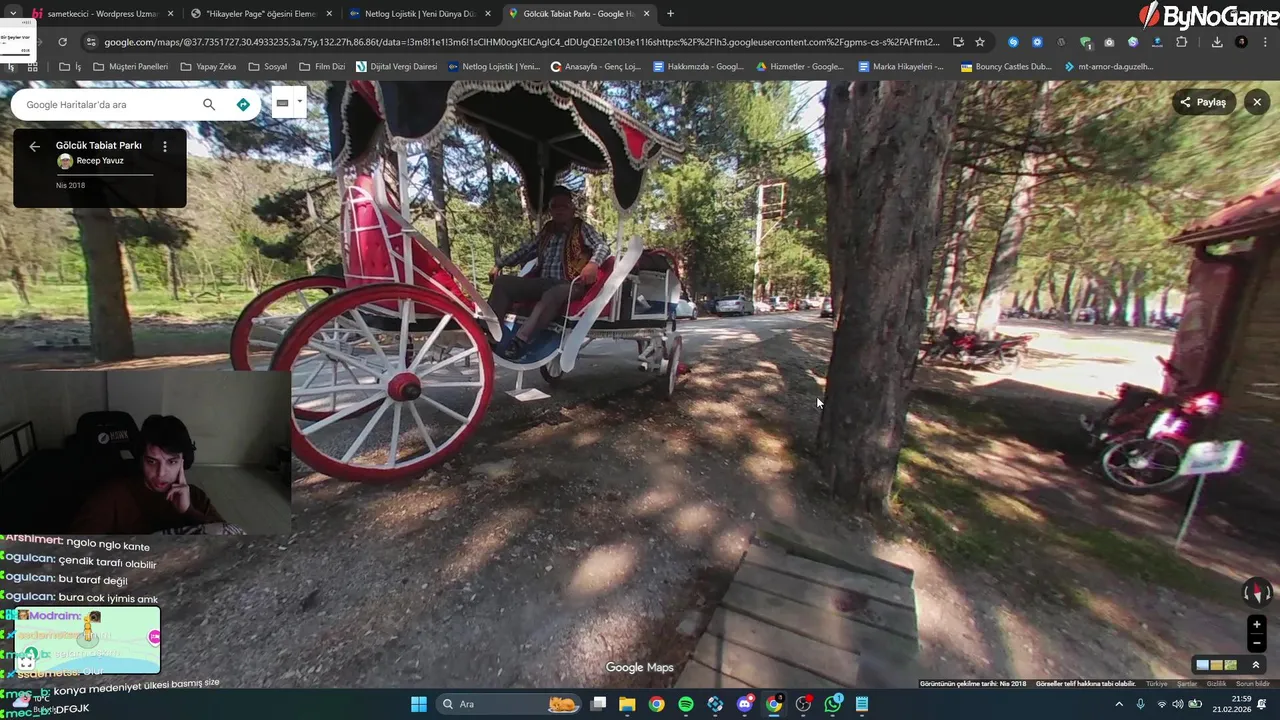Zoom in with the plus button

click(x=1257, y=625)
